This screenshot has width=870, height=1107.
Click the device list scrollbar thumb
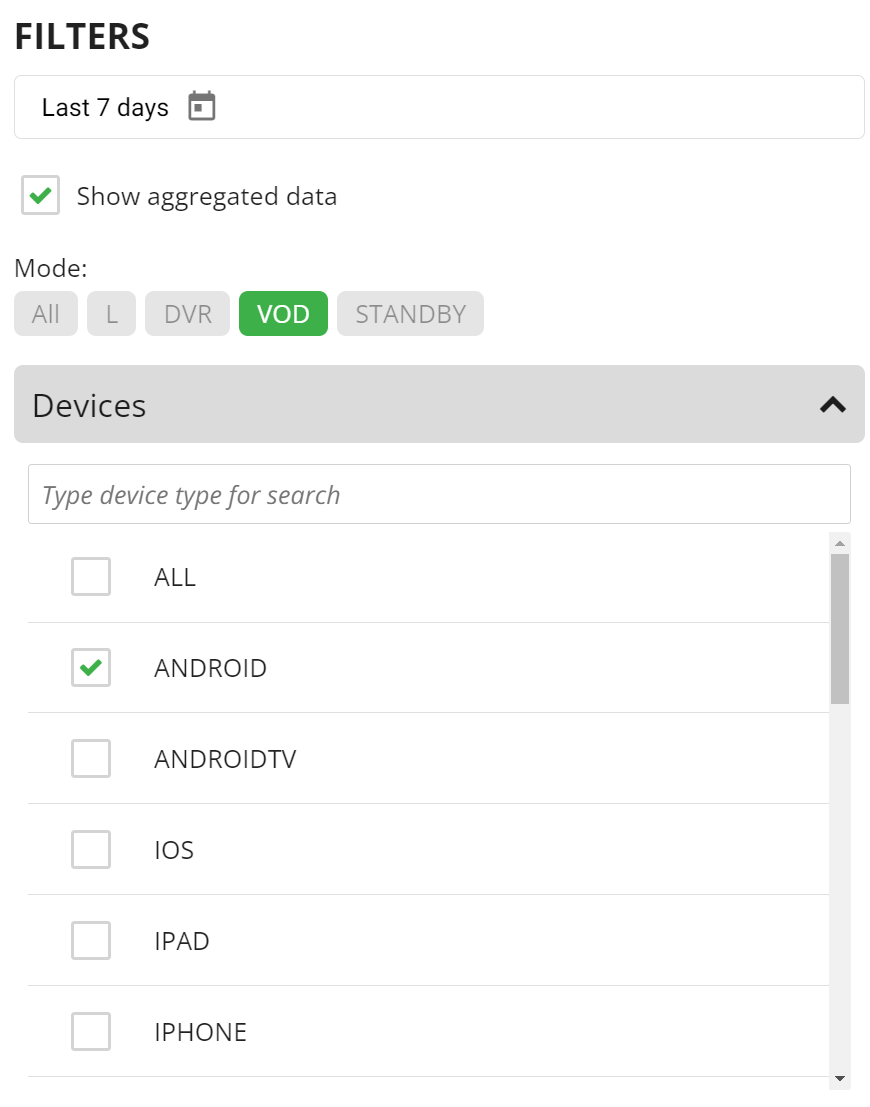(x=840, y=629)
